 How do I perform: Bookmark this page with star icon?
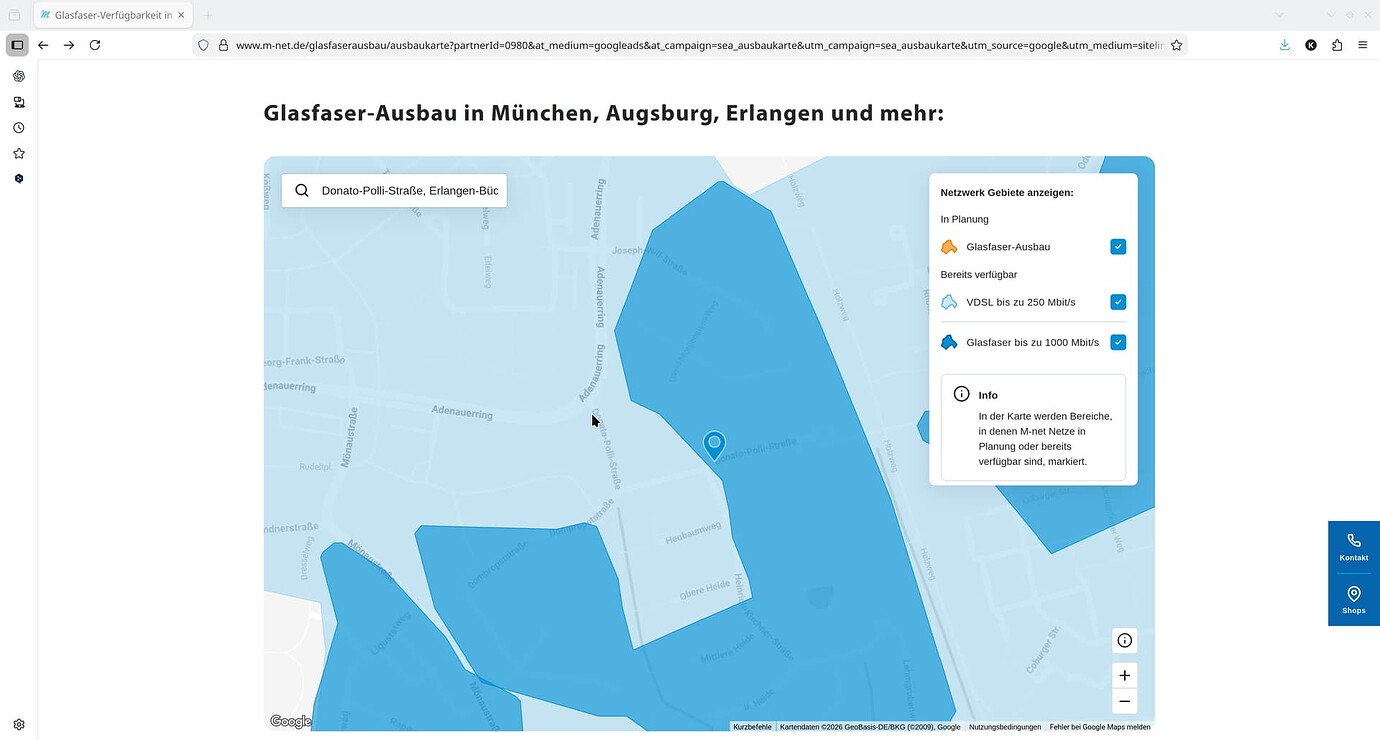tap(1176, 45)
